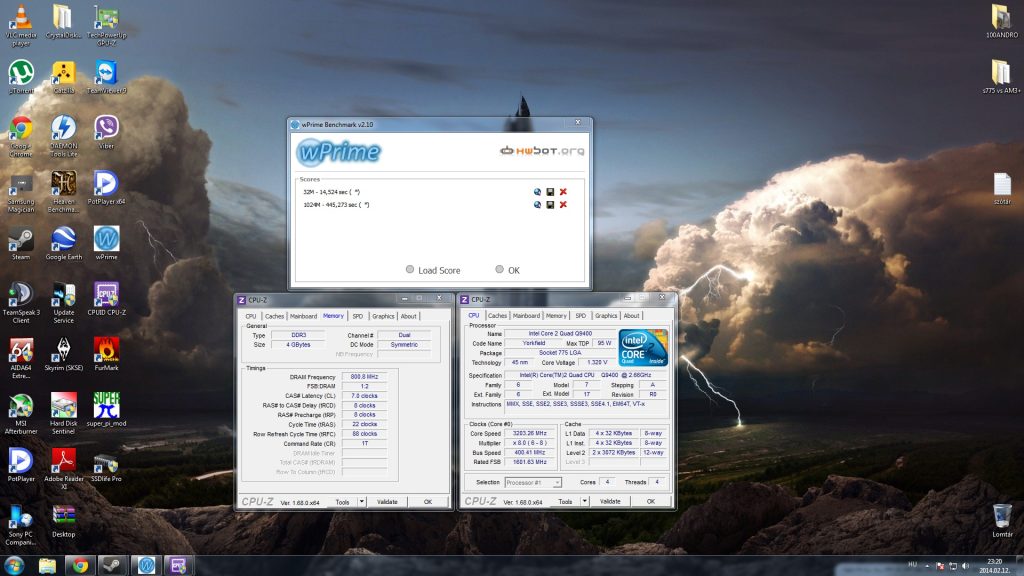The height and width of the screenshot is (576, 1024).
Task: Click the Intel Core 2 Quad logo
Action: pos(643,347)
